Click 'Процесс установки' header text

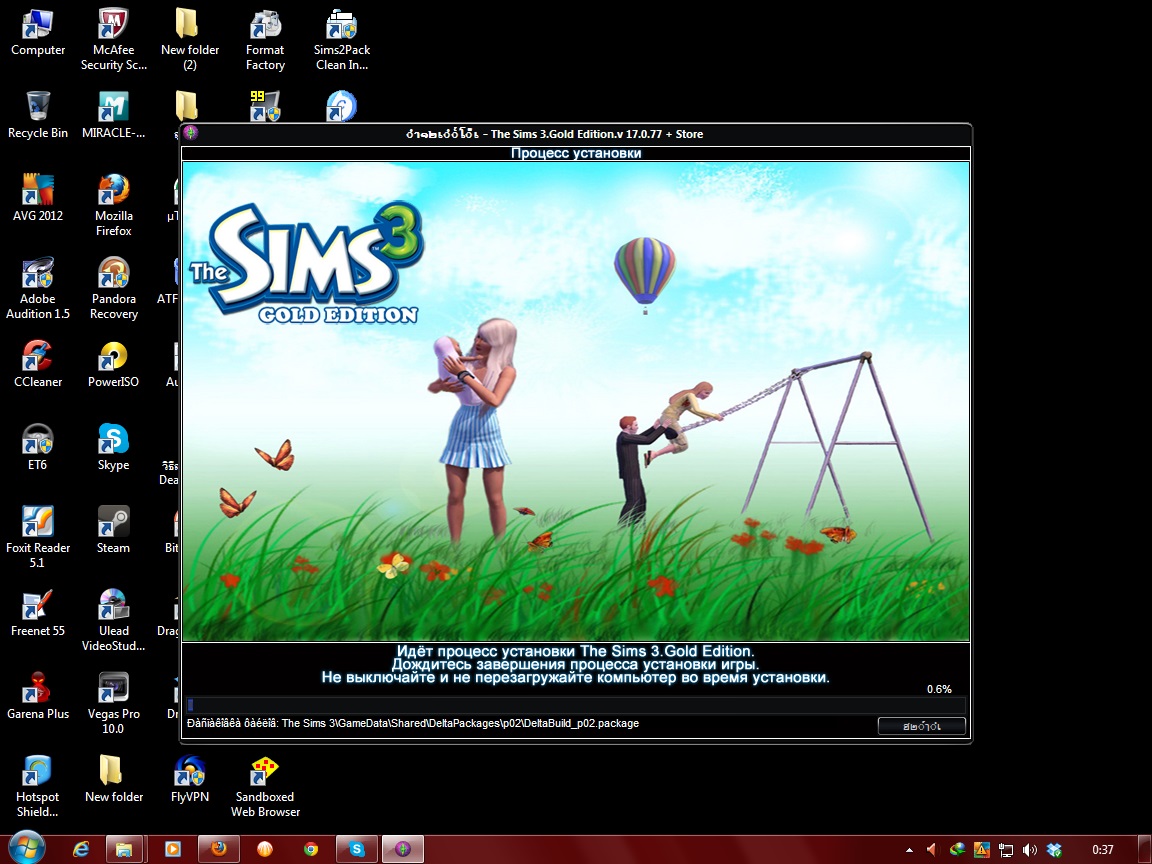pyautogui.click(x=576, y=153)
